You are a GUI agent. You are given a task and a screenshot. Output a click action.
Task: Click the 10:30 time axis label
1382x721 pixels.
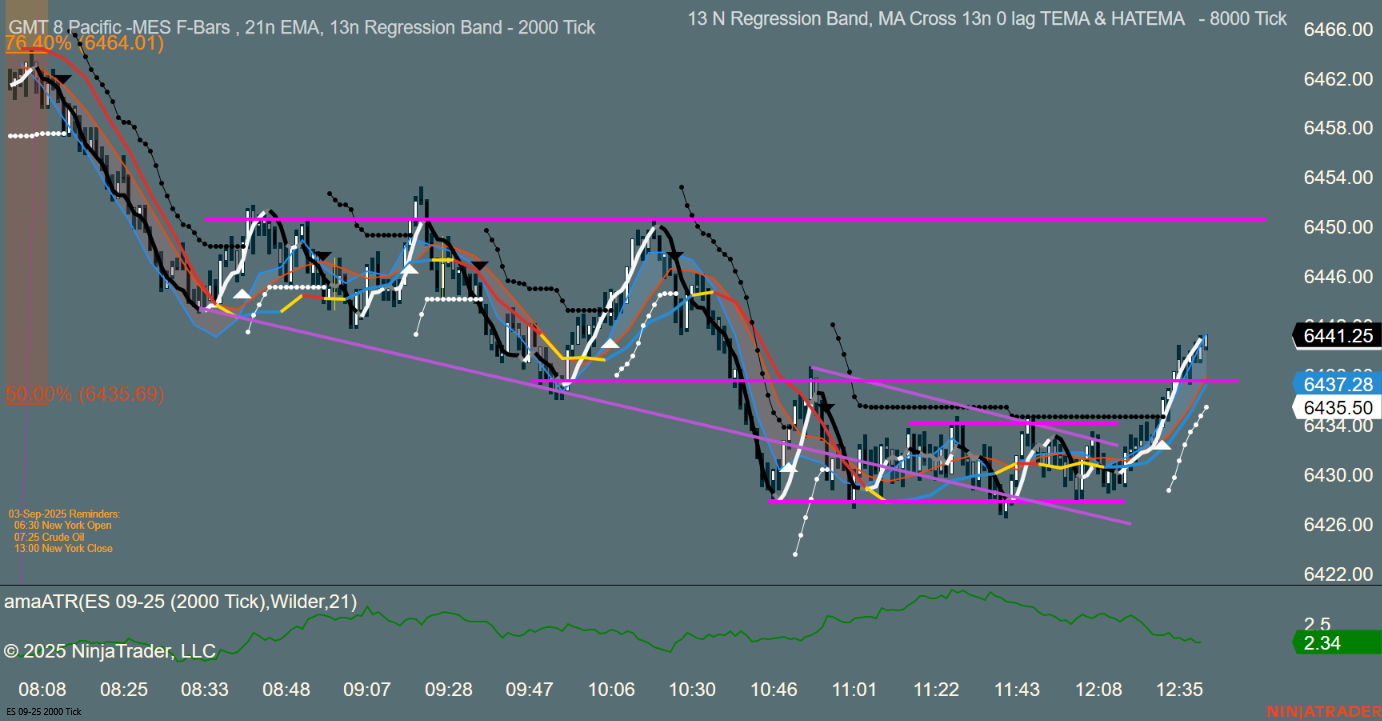coord(692,690)
